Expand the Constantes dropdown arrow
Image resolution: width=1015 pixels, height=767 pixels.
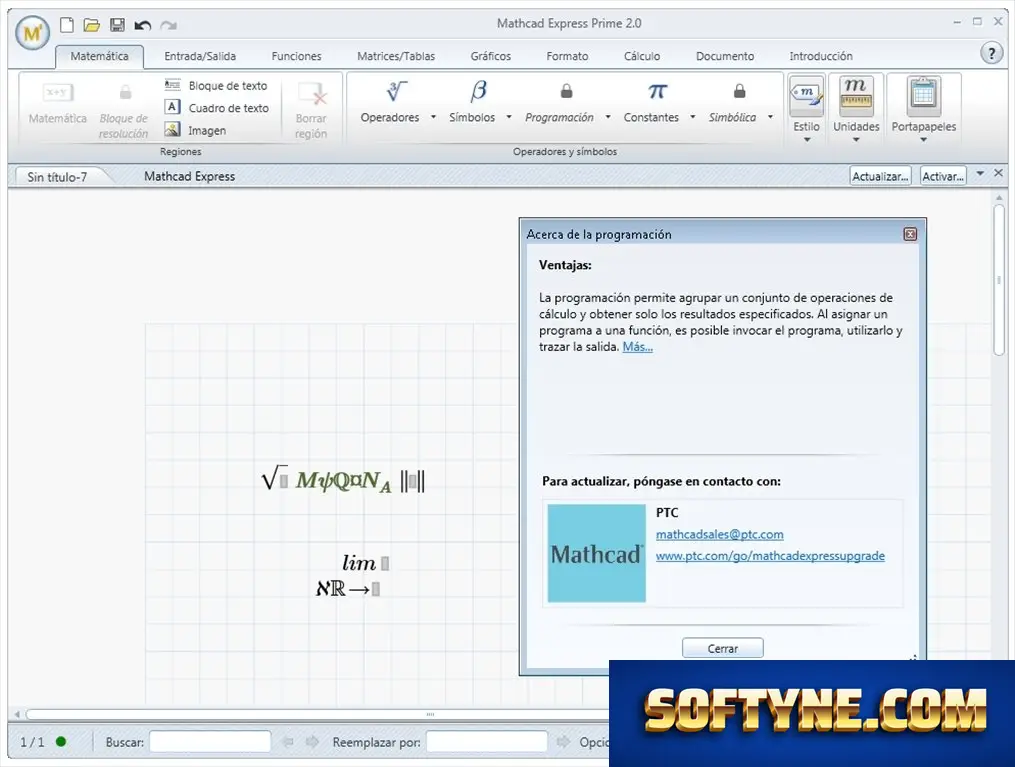(x=693, y=117)
